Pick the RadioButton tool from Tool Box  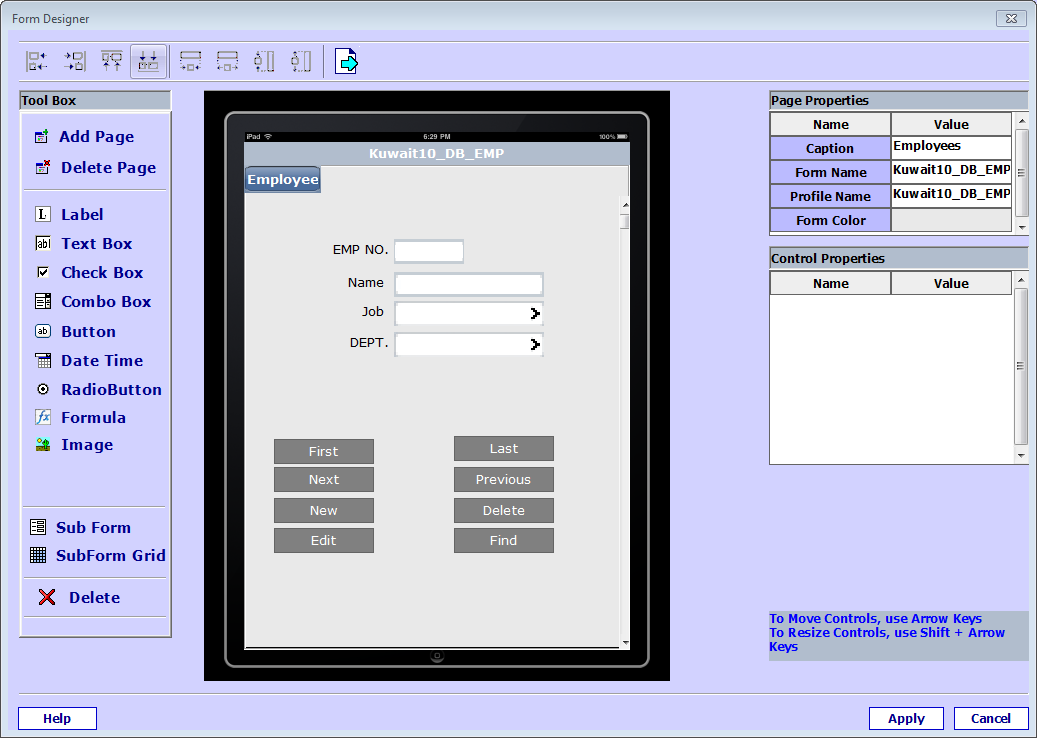click(x=110, y=390)
